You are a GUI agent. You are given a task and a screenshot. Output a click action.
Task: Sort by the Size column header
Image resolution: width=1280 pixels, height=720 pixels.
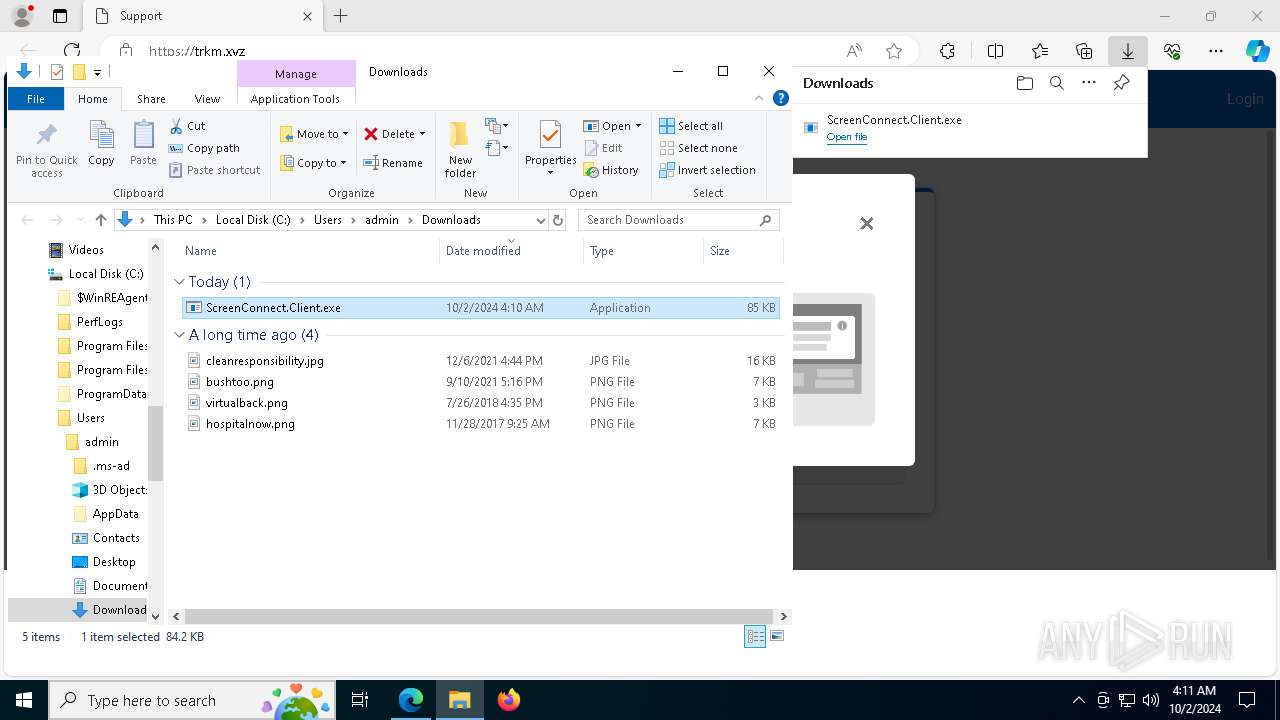point(743,251)
